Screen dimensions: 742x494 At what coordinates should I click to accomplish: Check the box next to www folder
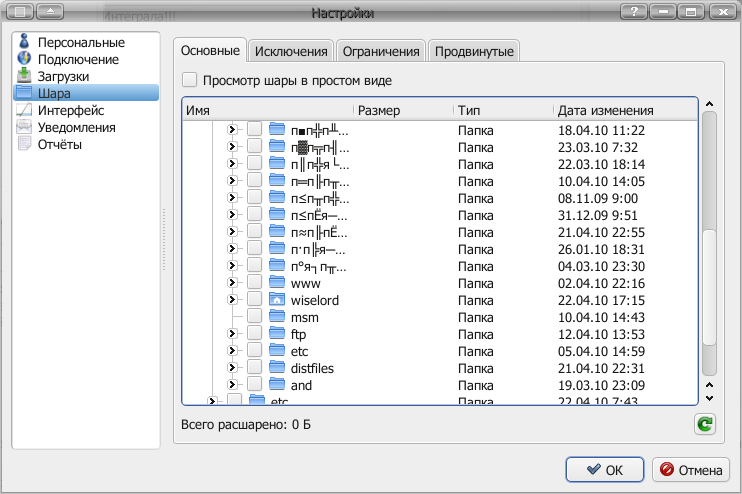(x=255, y=283)
